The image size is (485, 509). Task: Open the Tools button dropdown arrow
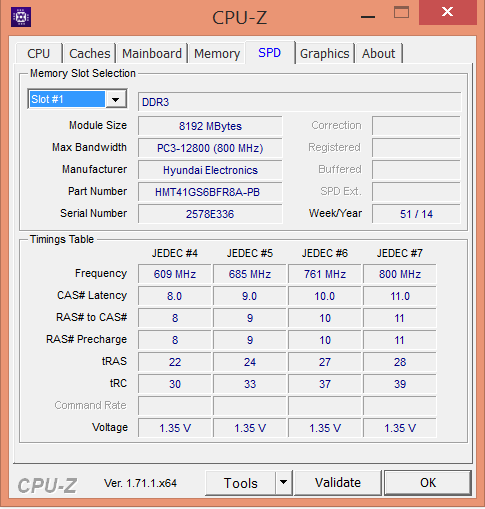(284, 482)
